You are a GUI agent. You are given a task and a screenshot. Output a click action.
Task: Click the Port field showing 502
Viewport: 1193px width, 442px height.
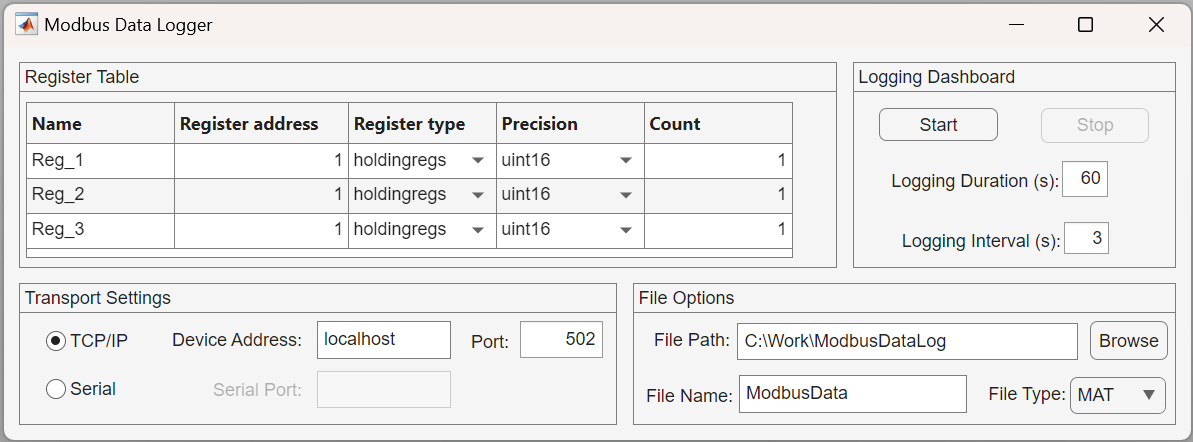tap(562, 339)
